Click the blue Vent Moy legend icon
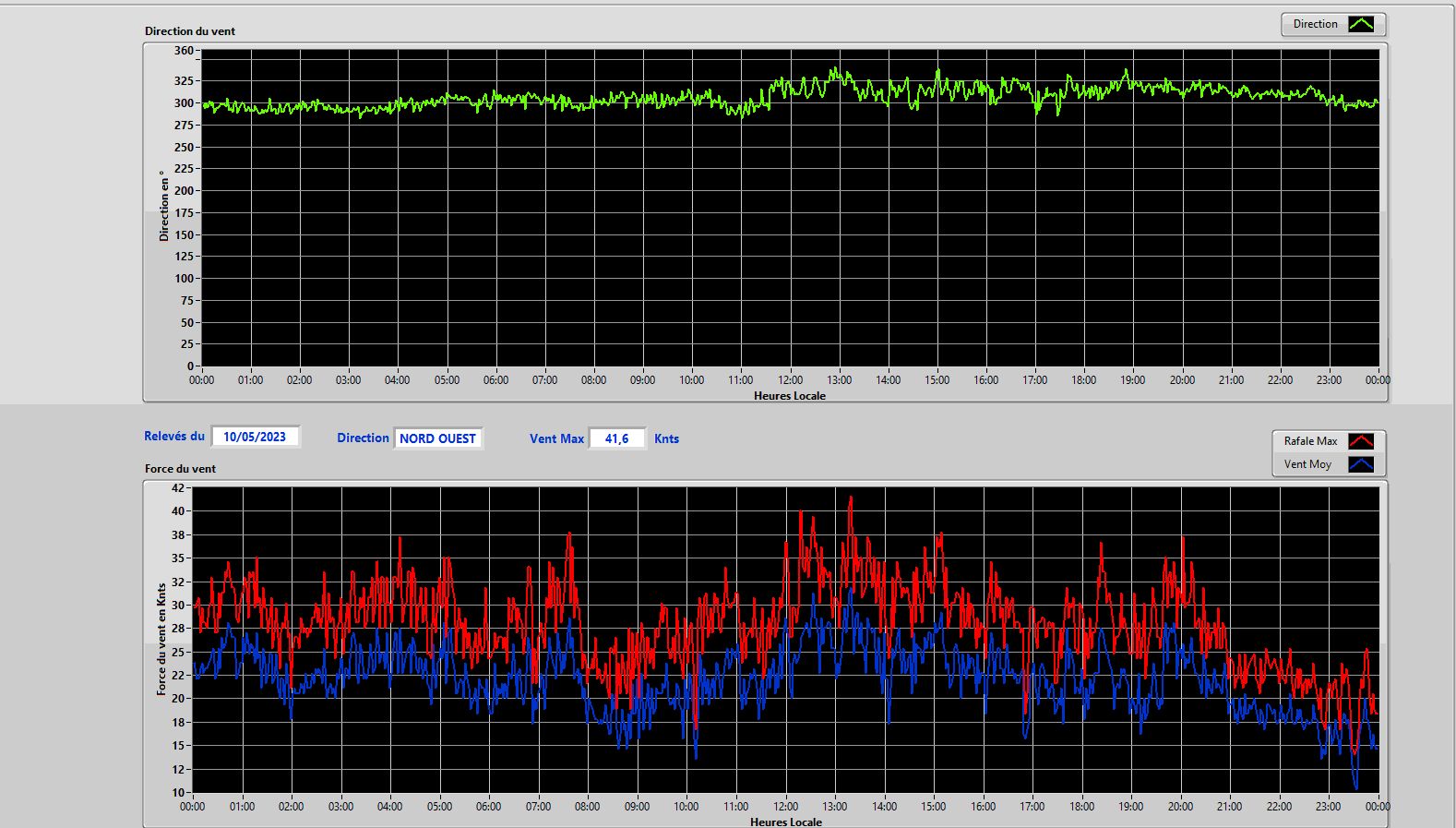This screenshot has width=1456, height=828. 1361,464
